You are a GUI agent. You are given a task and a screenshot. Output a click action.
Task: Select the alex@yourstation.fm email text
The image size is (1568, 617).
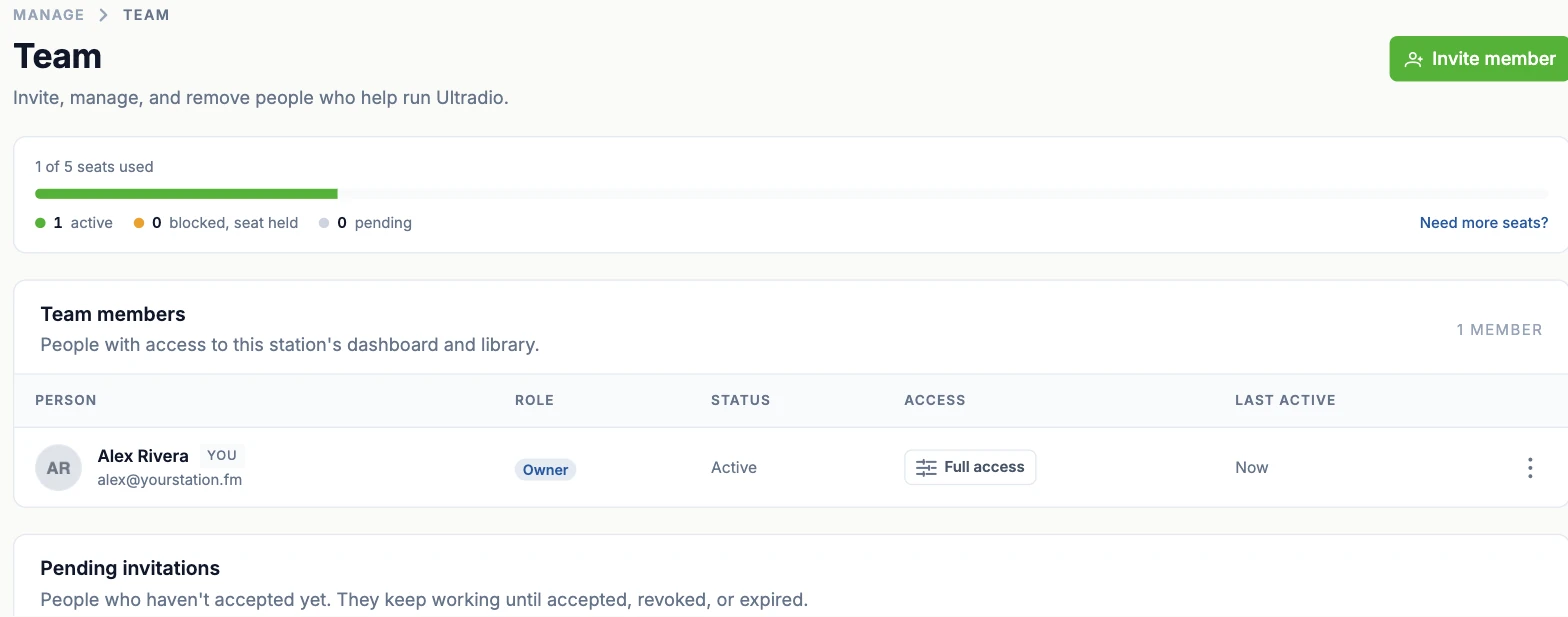pyautogui.click(x=169, y=480)
